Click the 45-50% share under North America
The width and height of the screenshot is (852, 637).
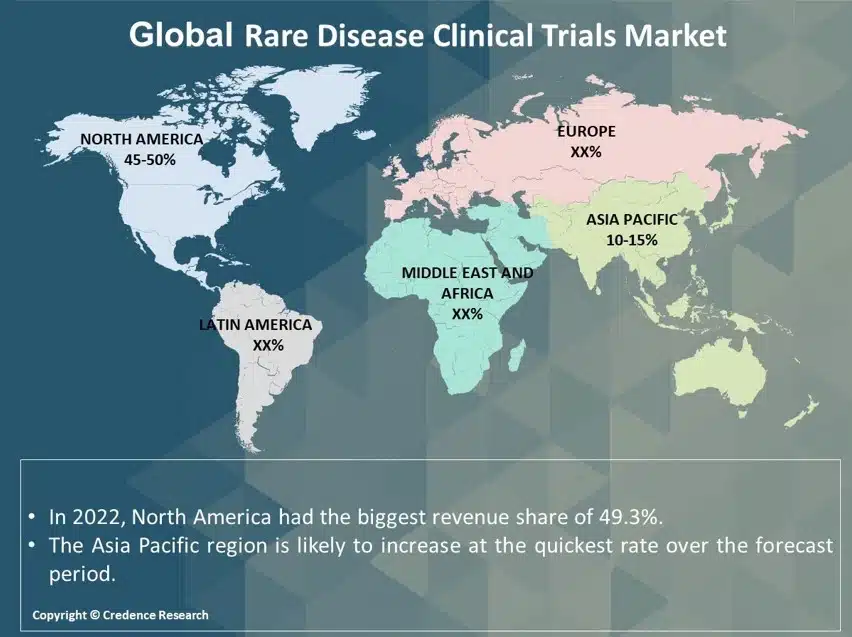pos(141,159)
